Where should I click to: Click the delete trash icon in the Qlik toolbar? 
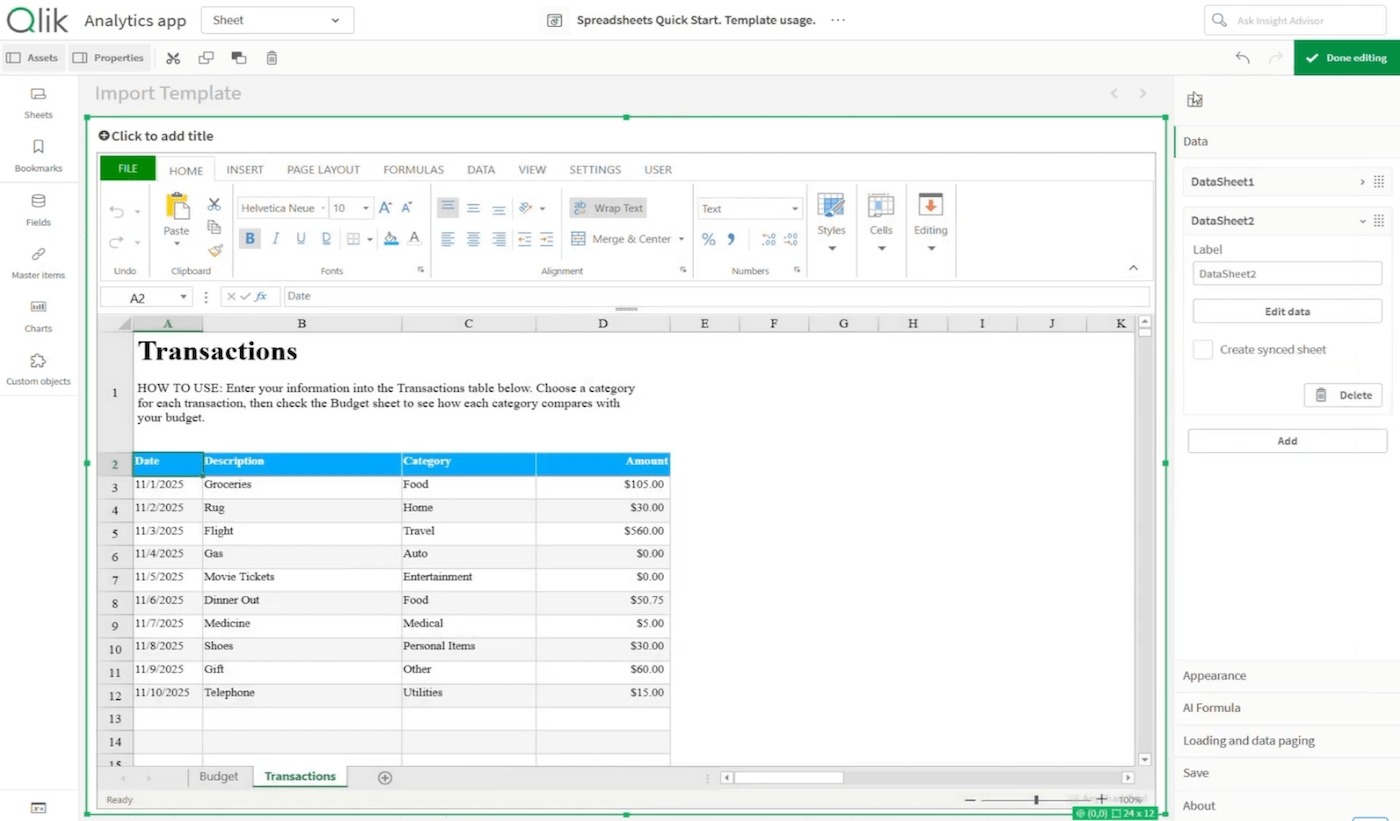(272, 58)
